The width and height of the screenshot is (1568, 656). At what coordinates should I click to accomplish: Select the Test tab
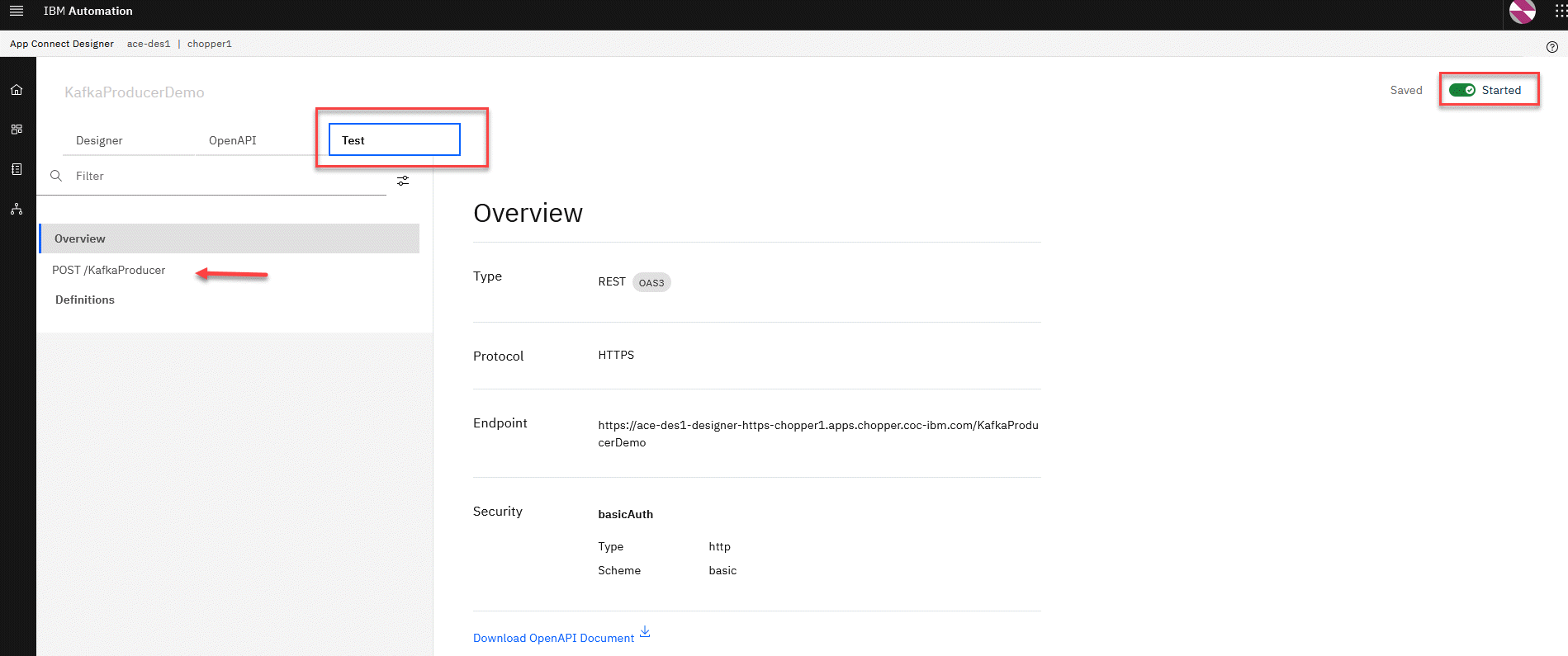(x=394, y=140)
